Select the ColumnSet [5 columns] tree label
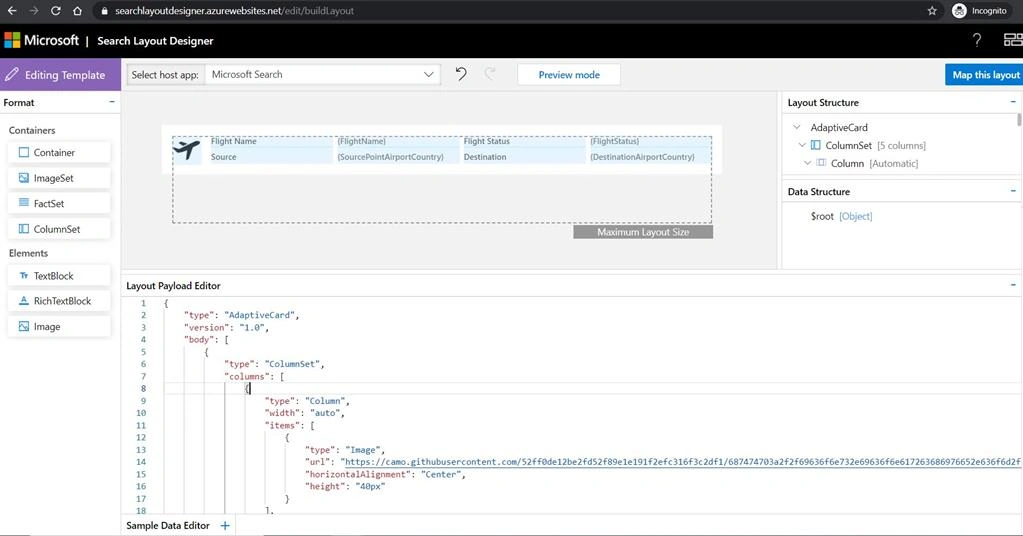This screenshot has height=536, width=1023. 876,145
